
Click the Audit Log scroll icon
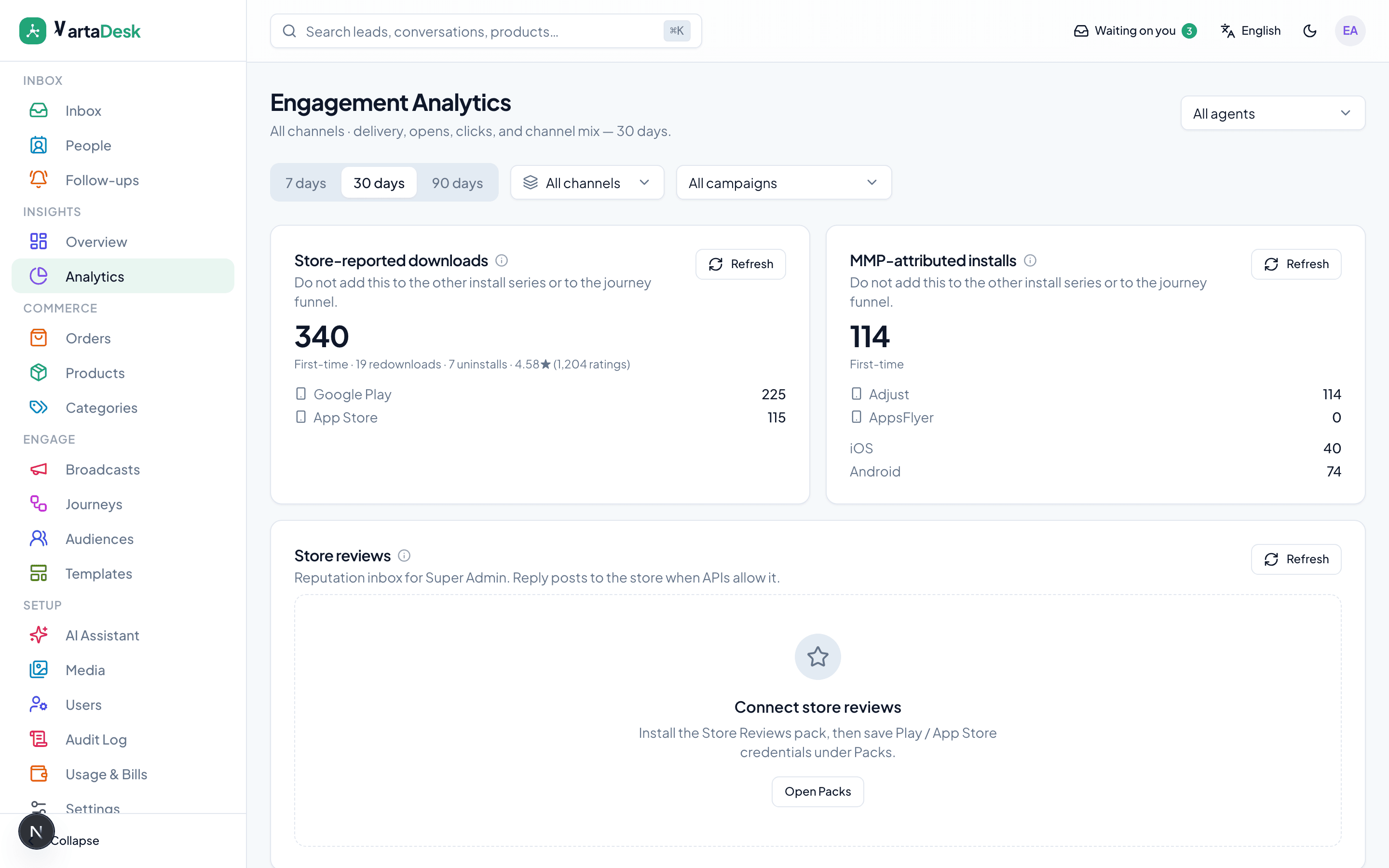(39, 739)
